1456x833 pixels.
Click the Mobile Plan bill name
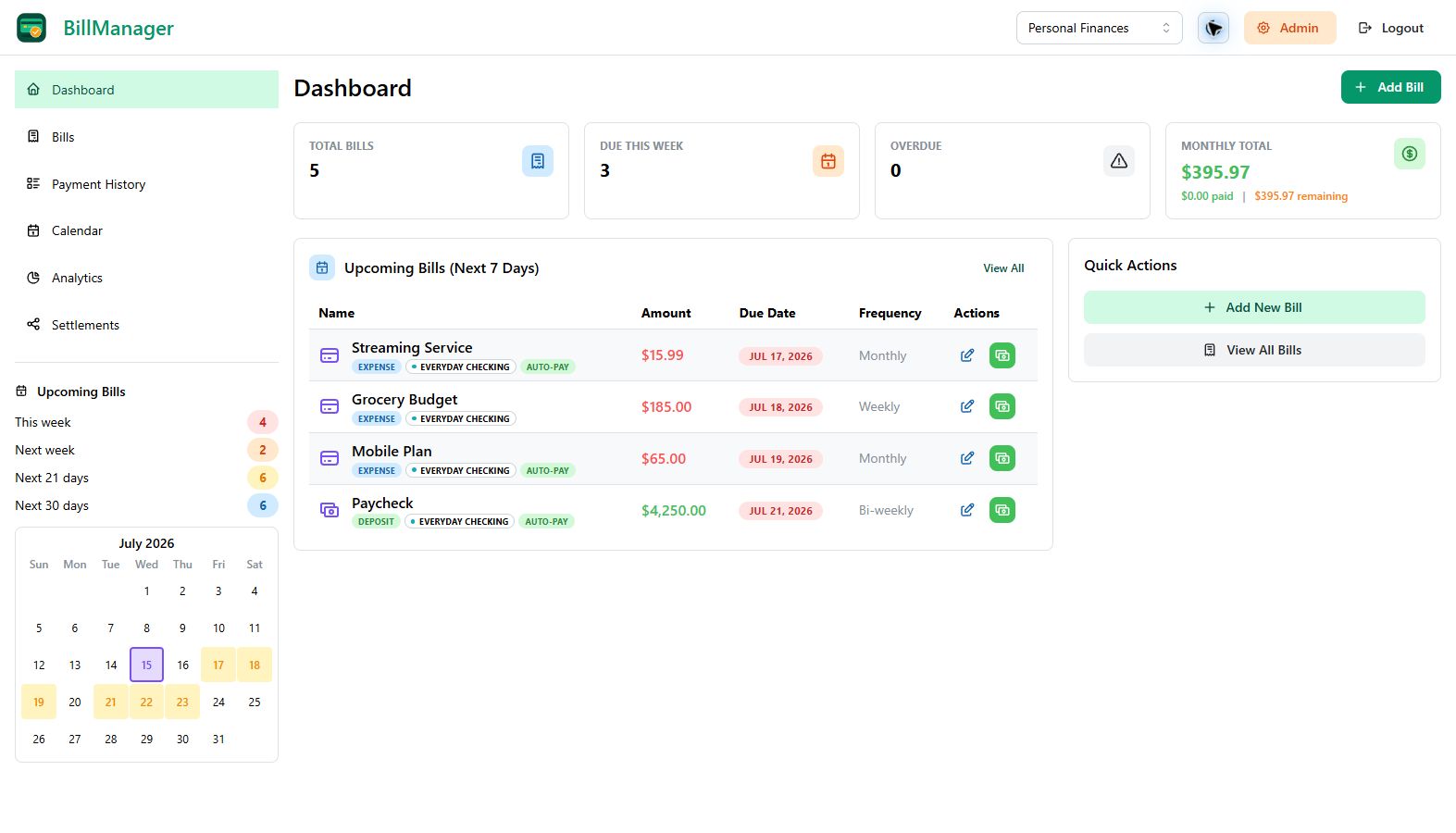392,452
